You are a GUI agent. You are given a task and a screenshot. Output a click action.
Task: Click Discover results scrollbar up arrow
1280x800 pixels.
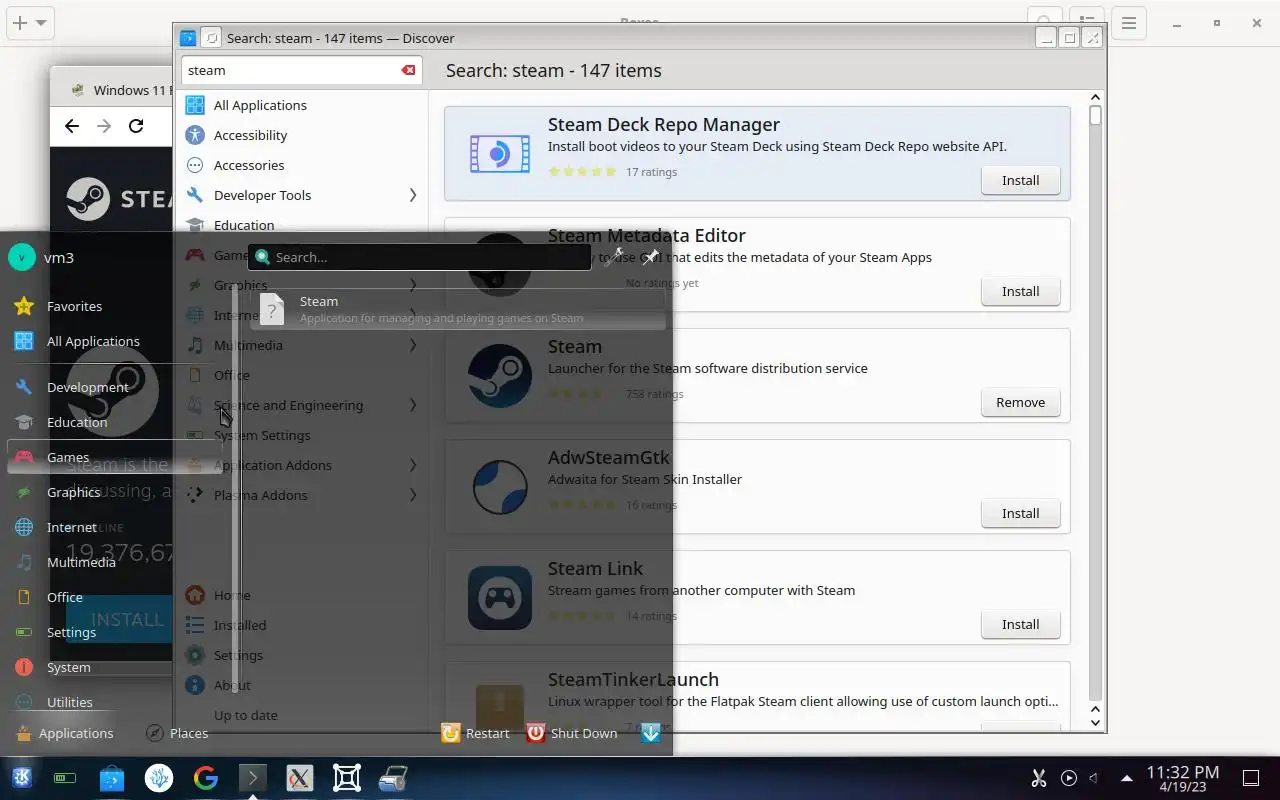[x=1095, y=98]
